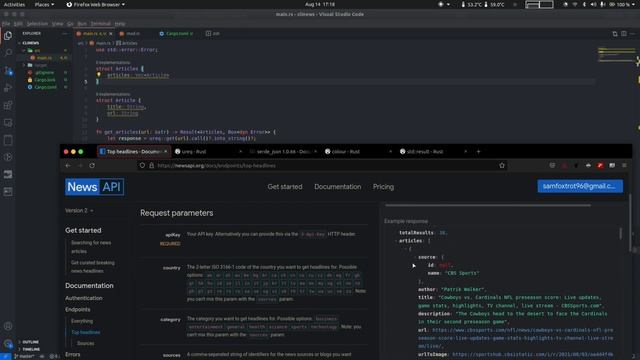Open Run and Debug icon in VS Code
This screenshot has height=360, width=640.
point(8,88)
